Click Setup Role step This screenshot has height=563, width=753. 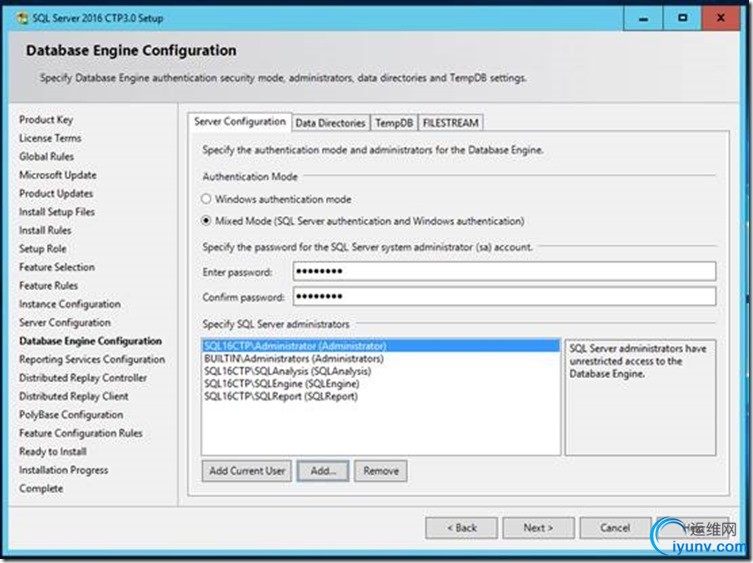(x=43, y=249)
